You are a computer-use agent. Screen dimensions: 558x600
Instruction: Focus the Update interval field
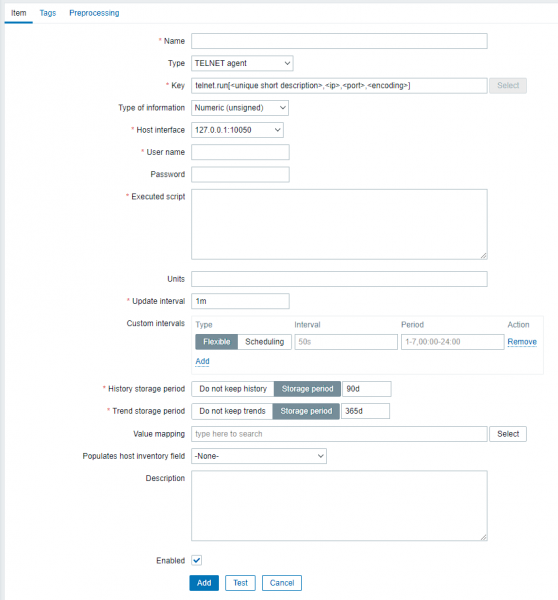[240, 301]
